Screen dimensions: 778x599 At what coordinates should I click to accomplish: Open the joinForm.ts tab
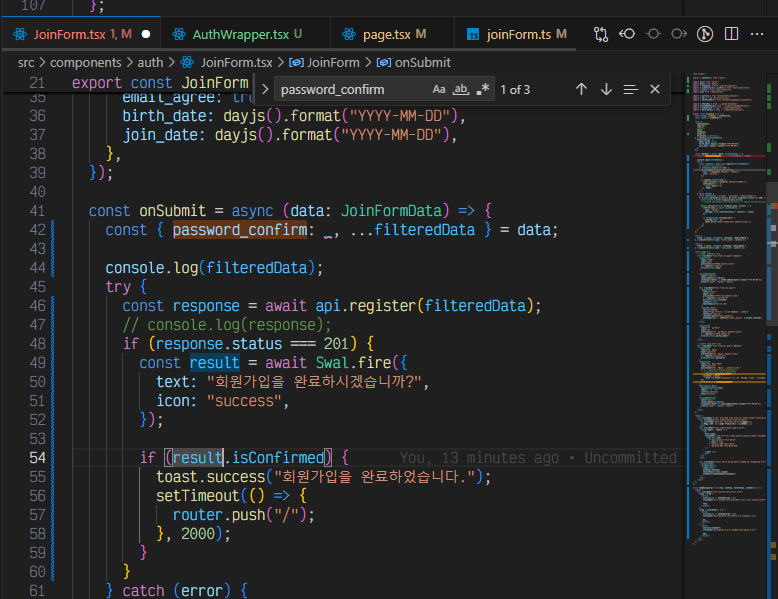tap(516, 34)
